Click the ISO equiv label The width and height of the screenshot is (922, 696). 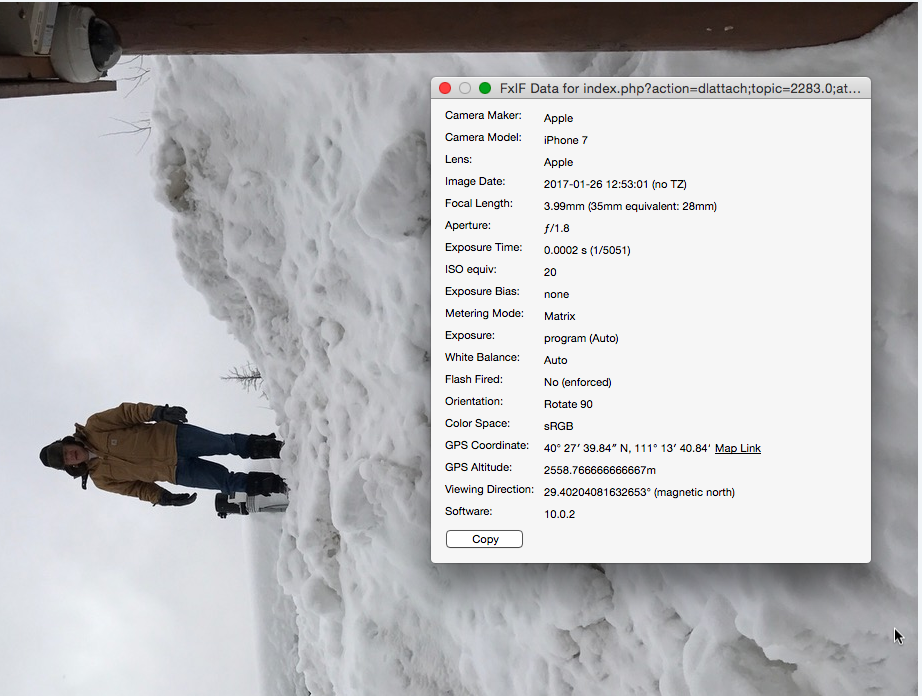[x=471, y=269]
